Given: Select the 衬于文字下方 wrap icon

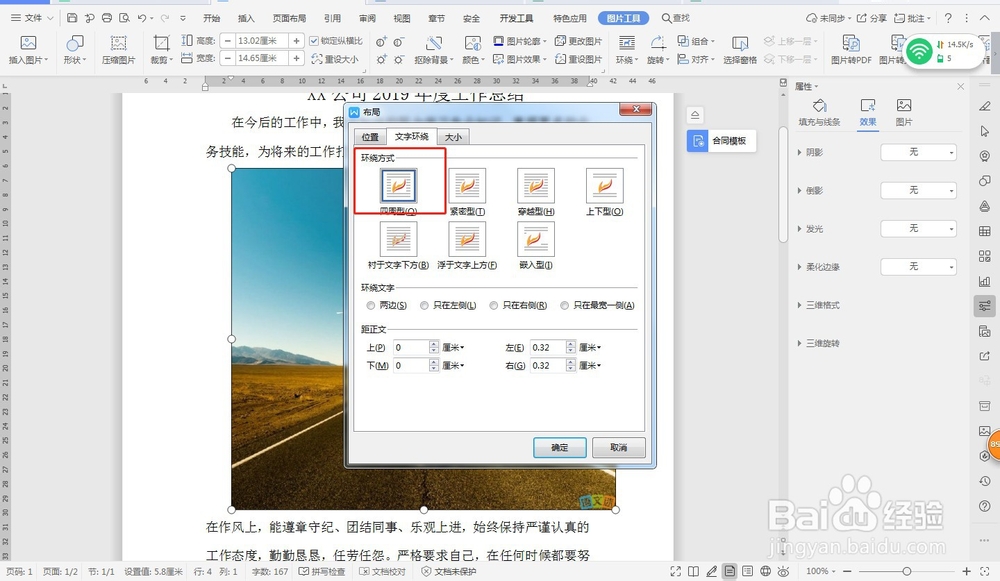Looking at the screenshot, I should coord(399,239).
